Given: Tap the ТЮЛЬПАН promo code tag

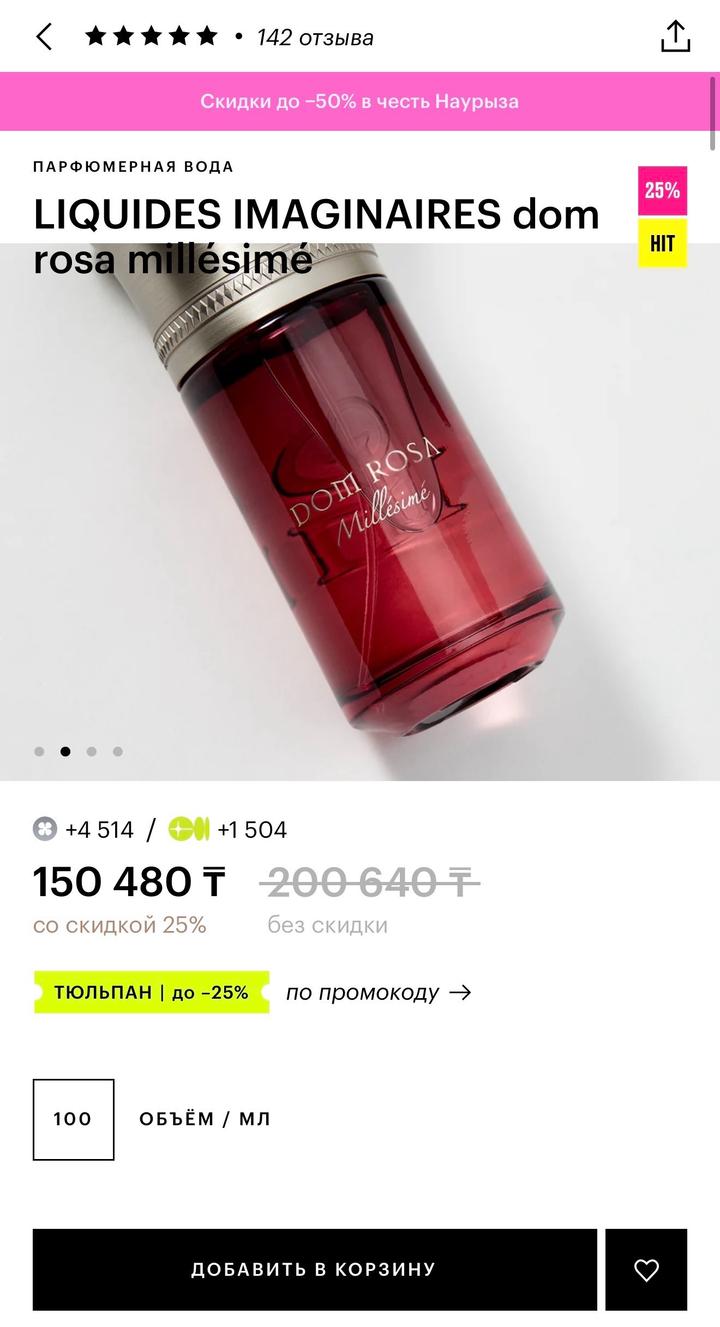Looking at the screenshot, I should [151, 992].
